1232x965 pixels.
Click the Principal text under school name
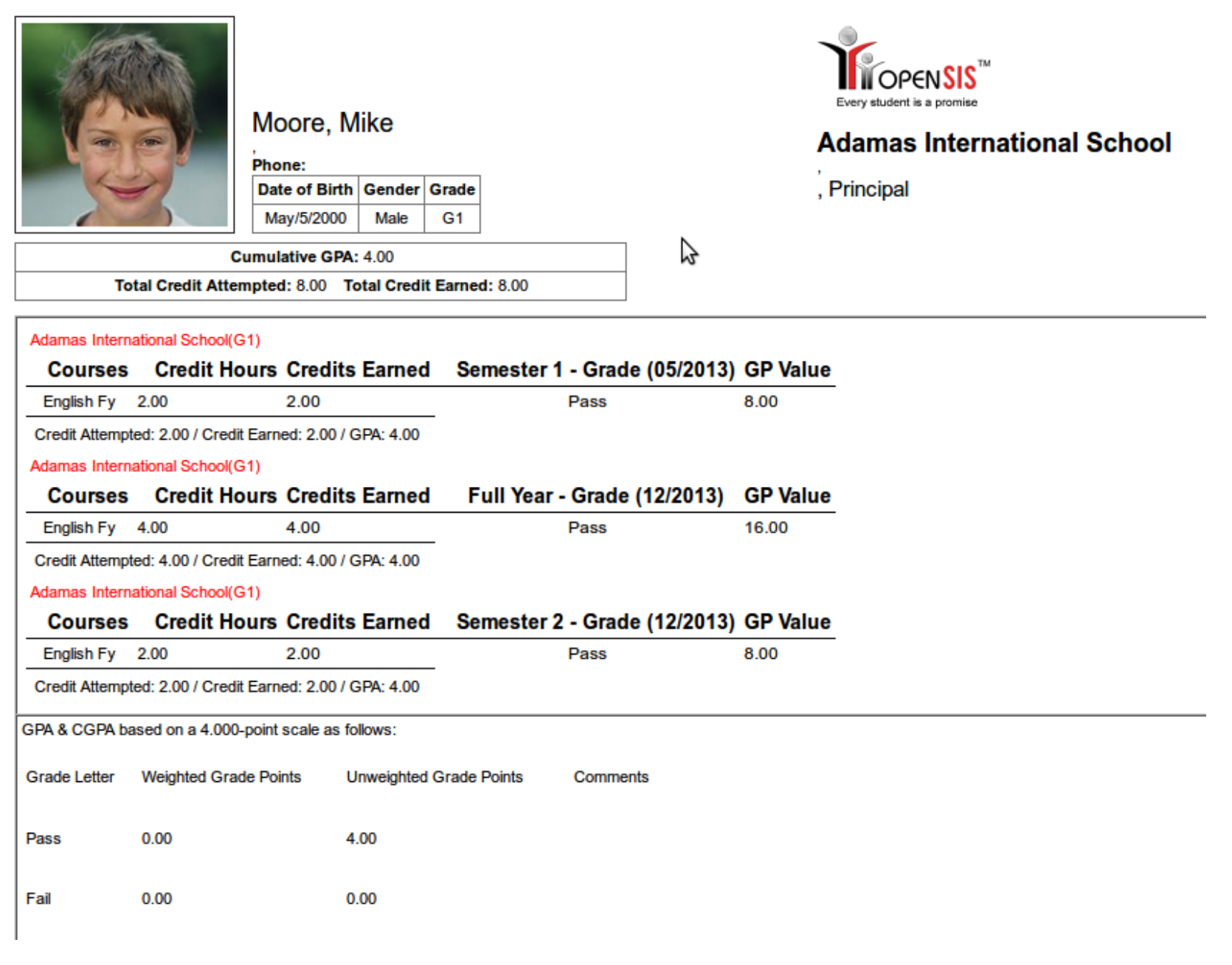pyautogui.click(x=868, y=190)
